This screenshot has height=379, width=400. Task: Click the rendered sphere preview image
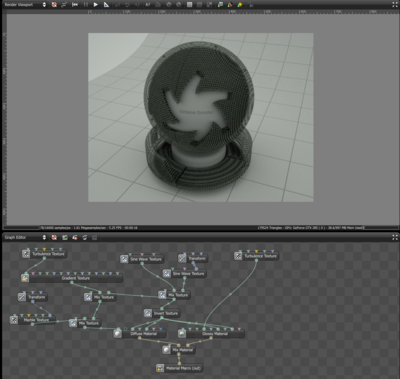pyautogui.click(x=201, y=117)
